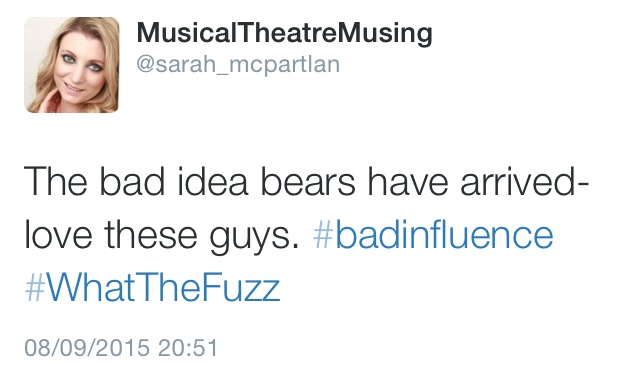Screen dimensions: 640x387
Task: Click the word 'have' in the tweet
Action: point(408,182)
